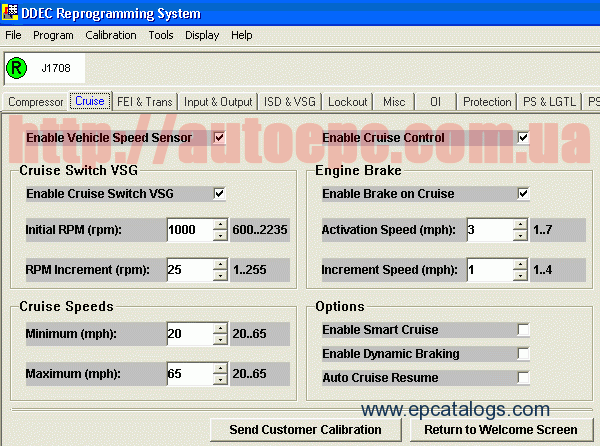The image size is (600, 446).
Task: Click the Maximum mph input field
Action: pyautogui.click(x=190, y=374)
